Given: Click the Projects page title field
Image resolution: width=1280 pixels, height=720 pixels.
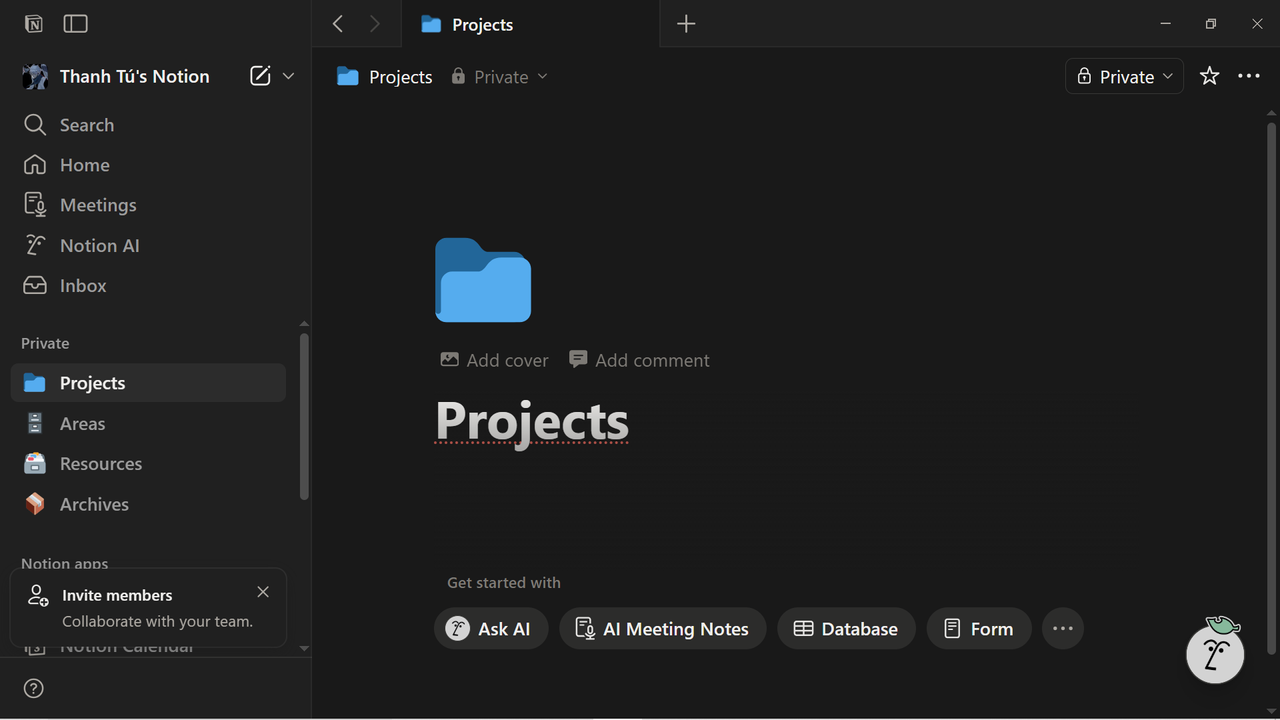Looking at the screenshot, I should 532,421.
